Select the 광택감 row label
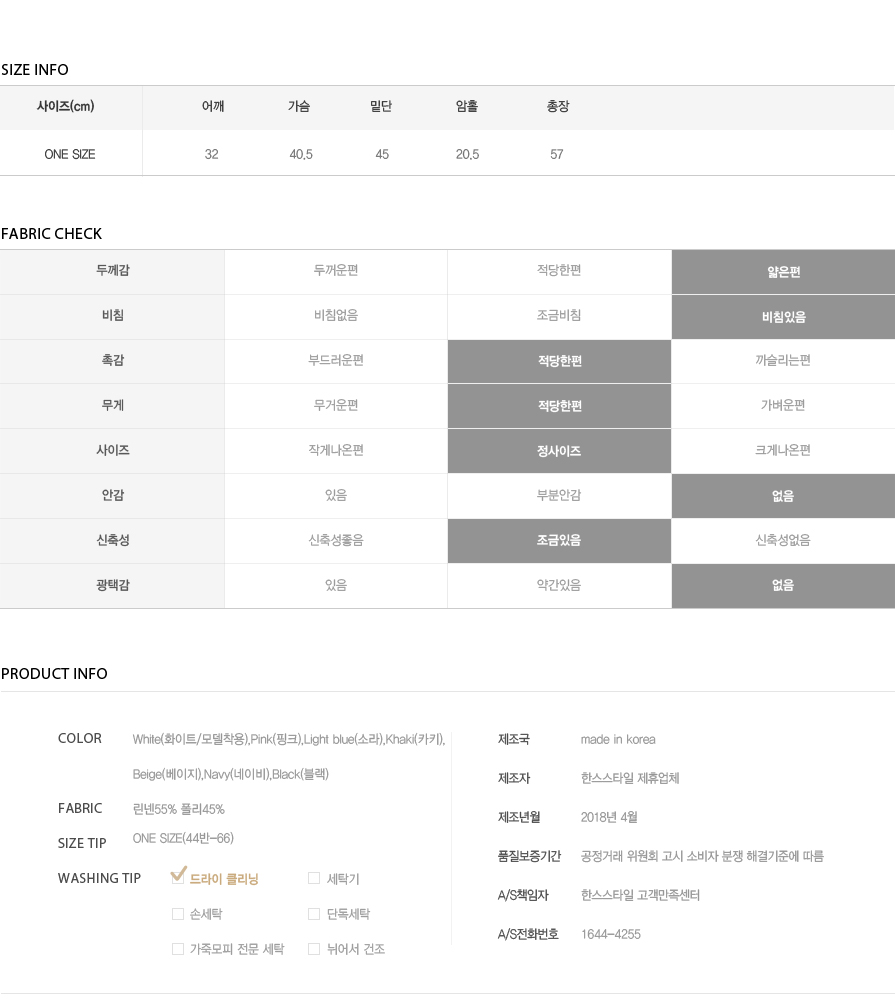 point(112,585)
